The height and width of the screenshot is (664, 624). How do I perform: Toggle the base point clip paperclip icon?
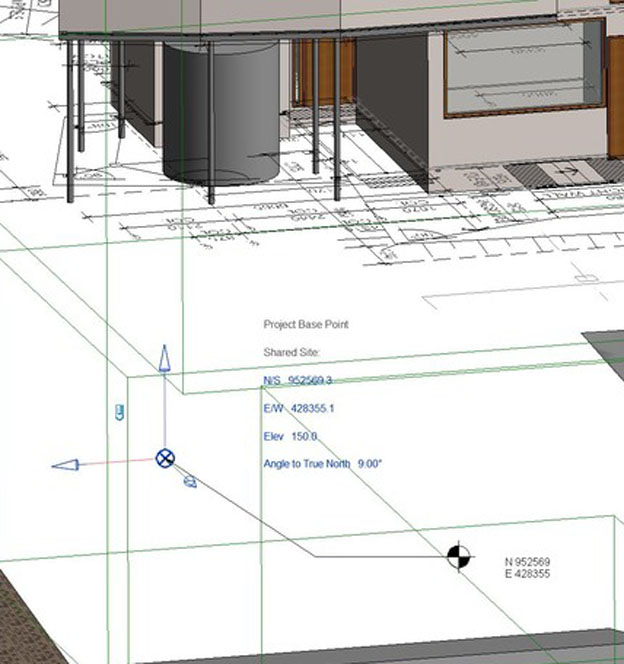click(120, 412)
